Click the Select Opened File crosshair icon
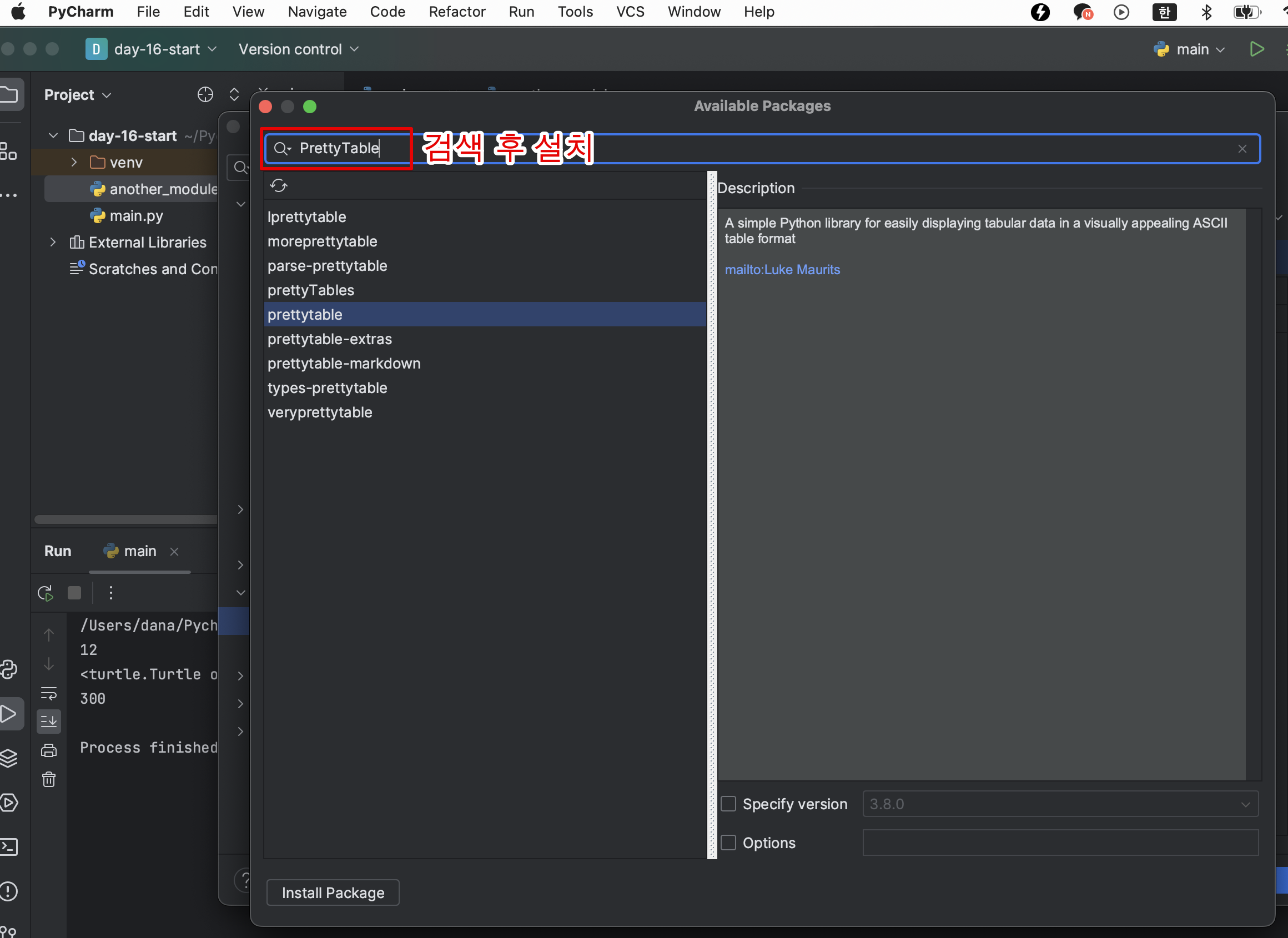 [x=205, y=94]
